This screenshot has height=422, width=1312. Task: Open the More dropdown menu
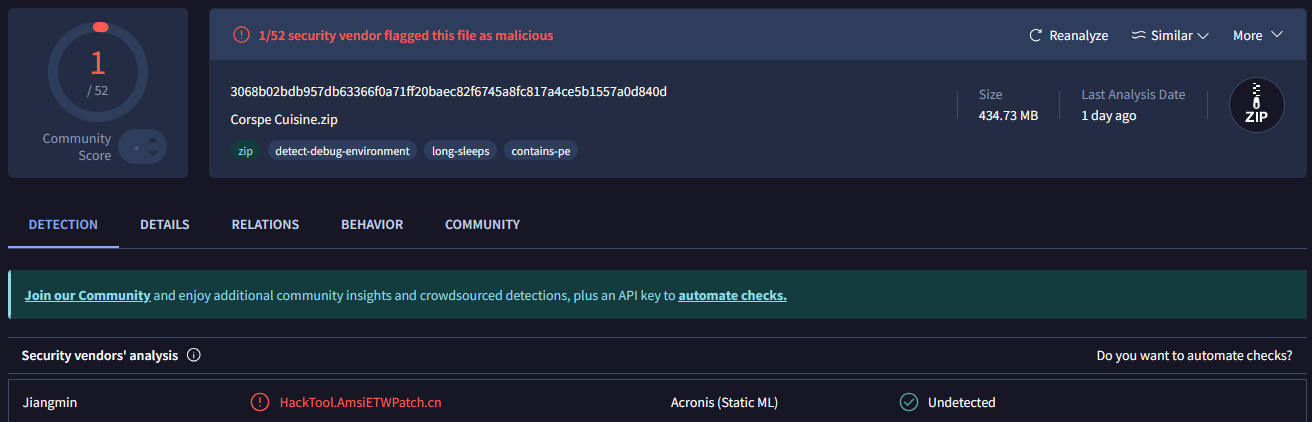[1257, 35]
